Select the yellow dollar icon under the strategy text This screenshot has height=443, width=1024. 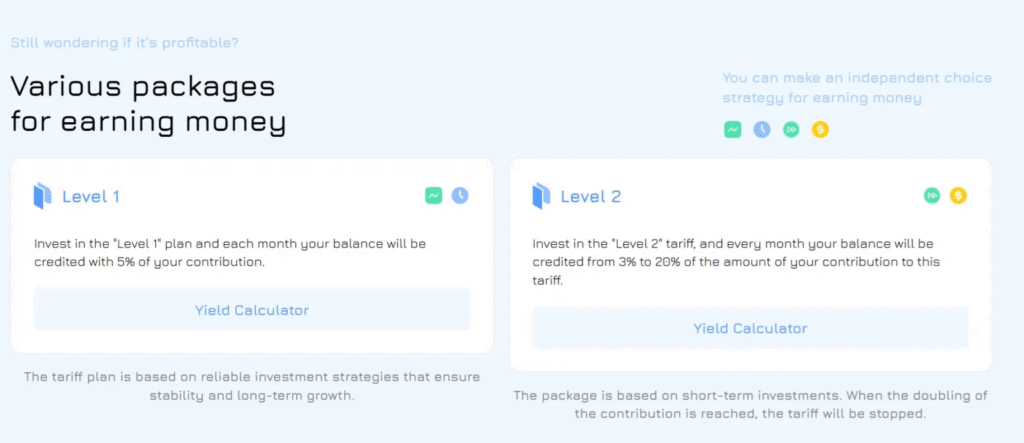click(820, 130)
